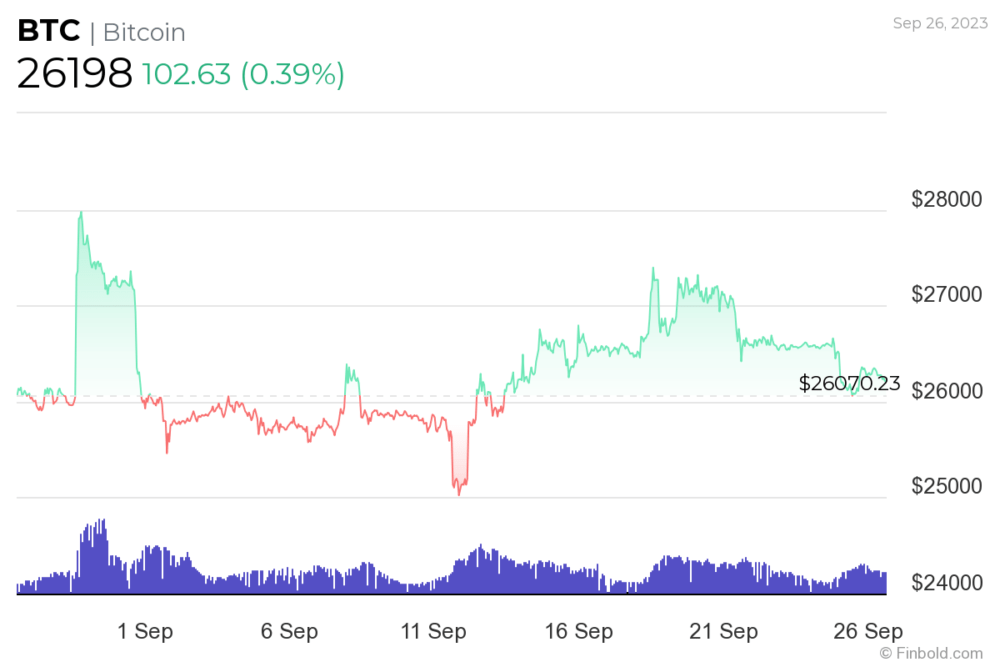
Task: Click the Sep 26, 2023 date label
Action: pos(940,23)
